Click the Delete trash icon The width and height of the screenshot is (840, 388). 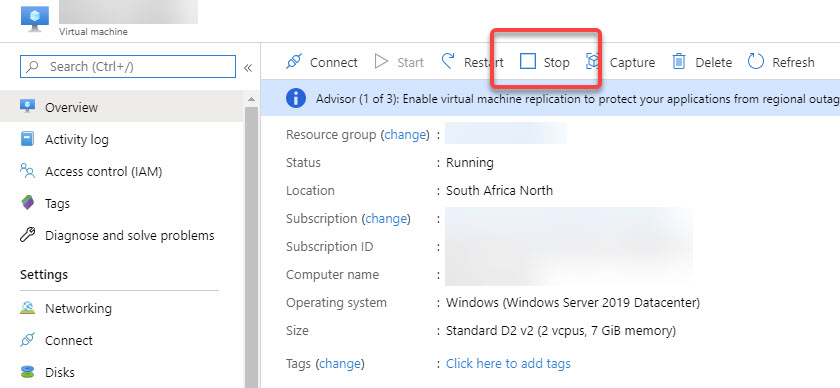[x=679, y=62]
